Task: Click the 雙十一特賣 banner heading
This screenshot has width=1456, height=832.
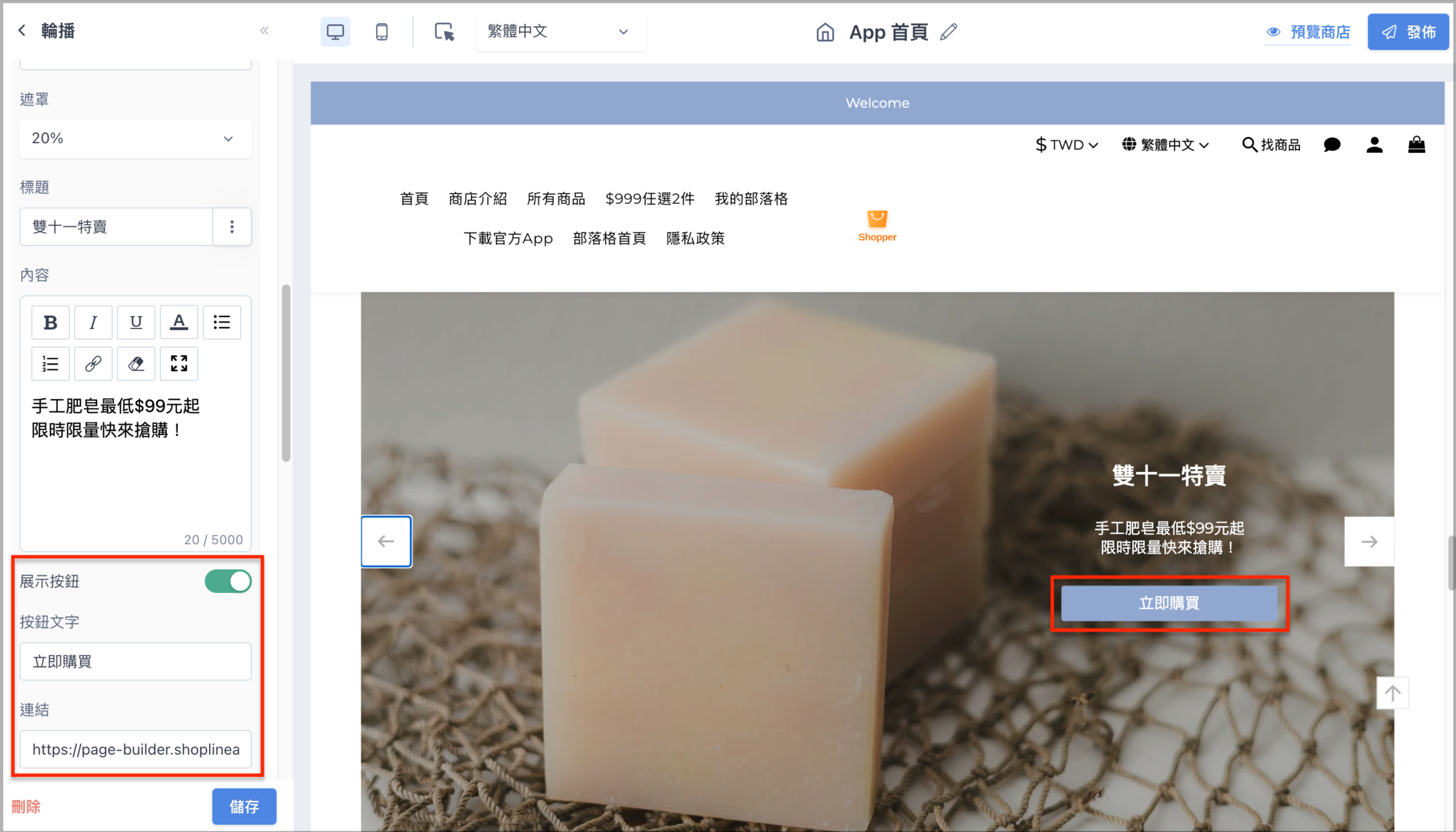Action: point(1169,475)
